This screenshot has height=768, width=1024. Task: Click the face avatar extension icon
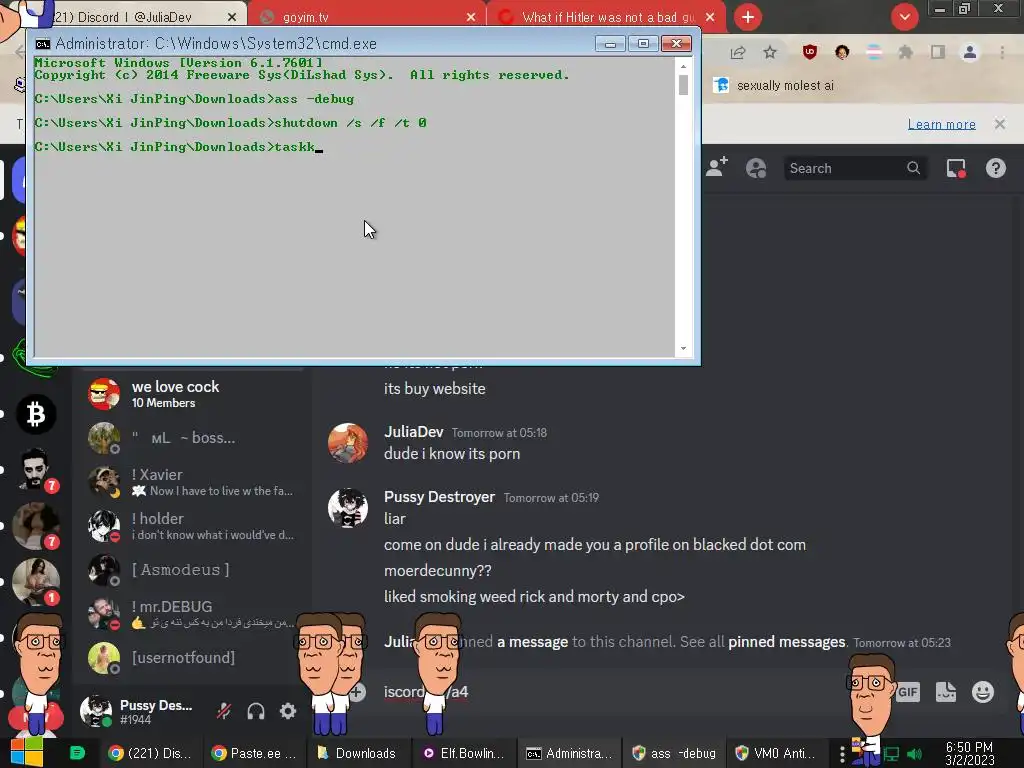(842, 52)
